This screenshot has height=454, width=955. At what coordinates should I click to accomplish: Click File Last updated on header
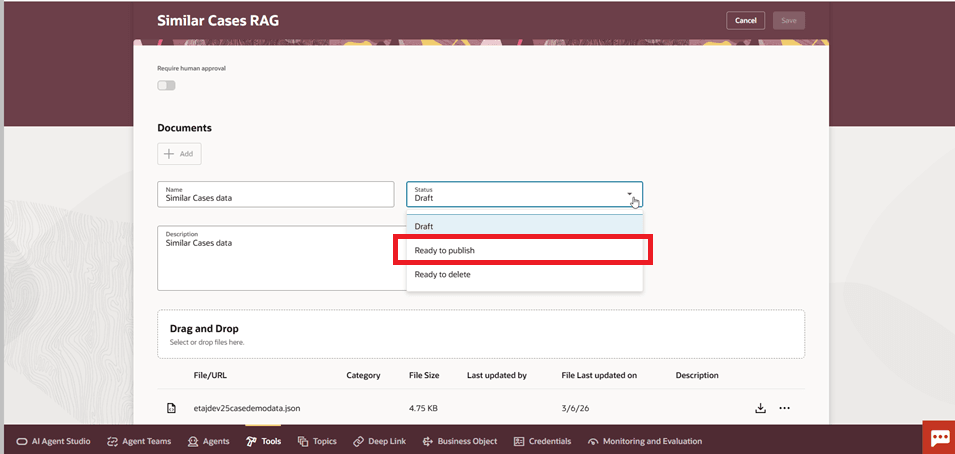(x=599, y=375)
